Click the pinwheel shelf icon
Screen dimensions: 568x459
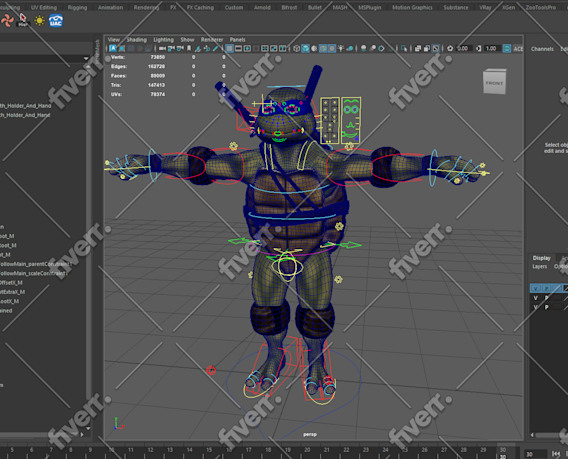pyautogui.click(x=7, y=21)
